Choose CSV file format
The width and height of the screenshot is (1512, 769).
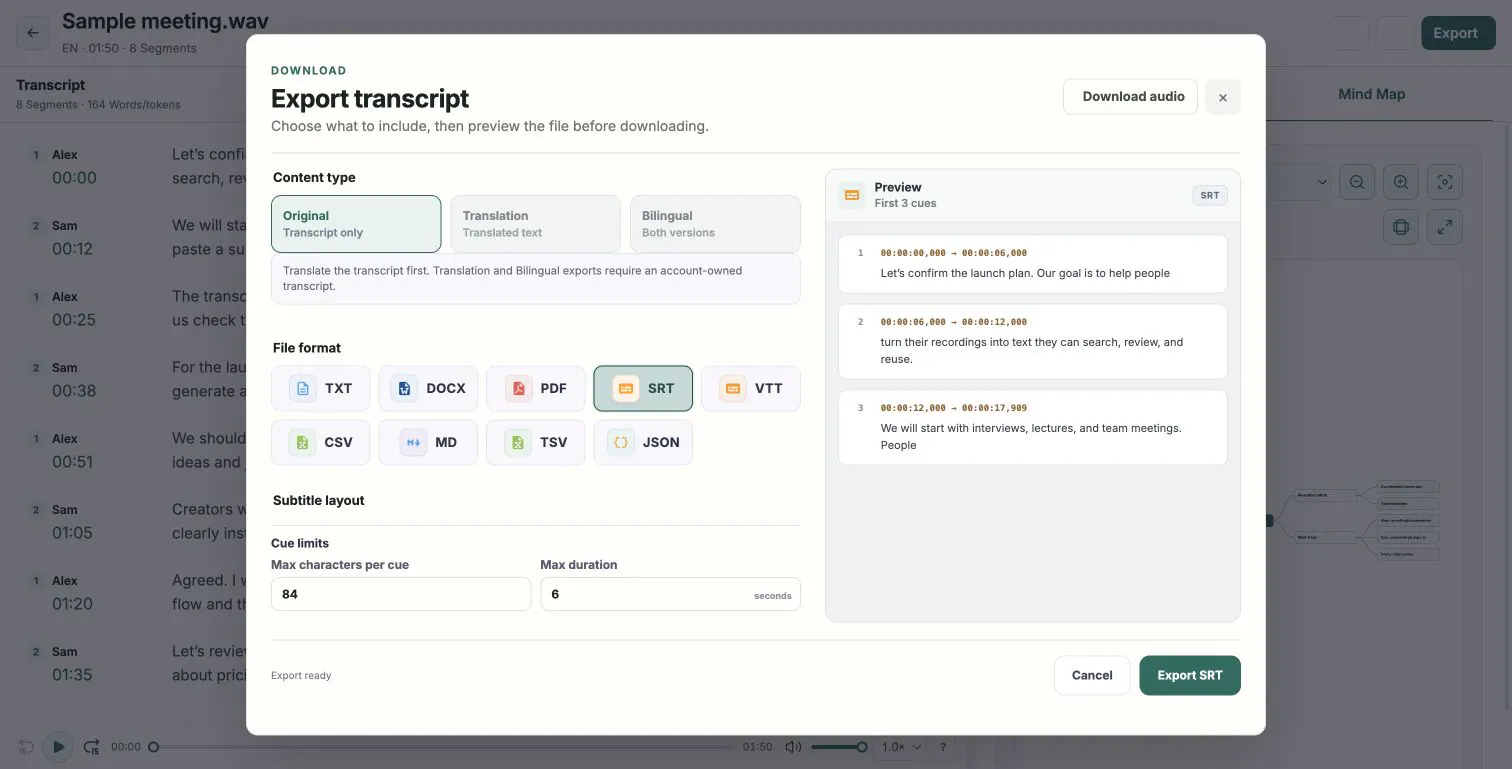pos(320,442)
